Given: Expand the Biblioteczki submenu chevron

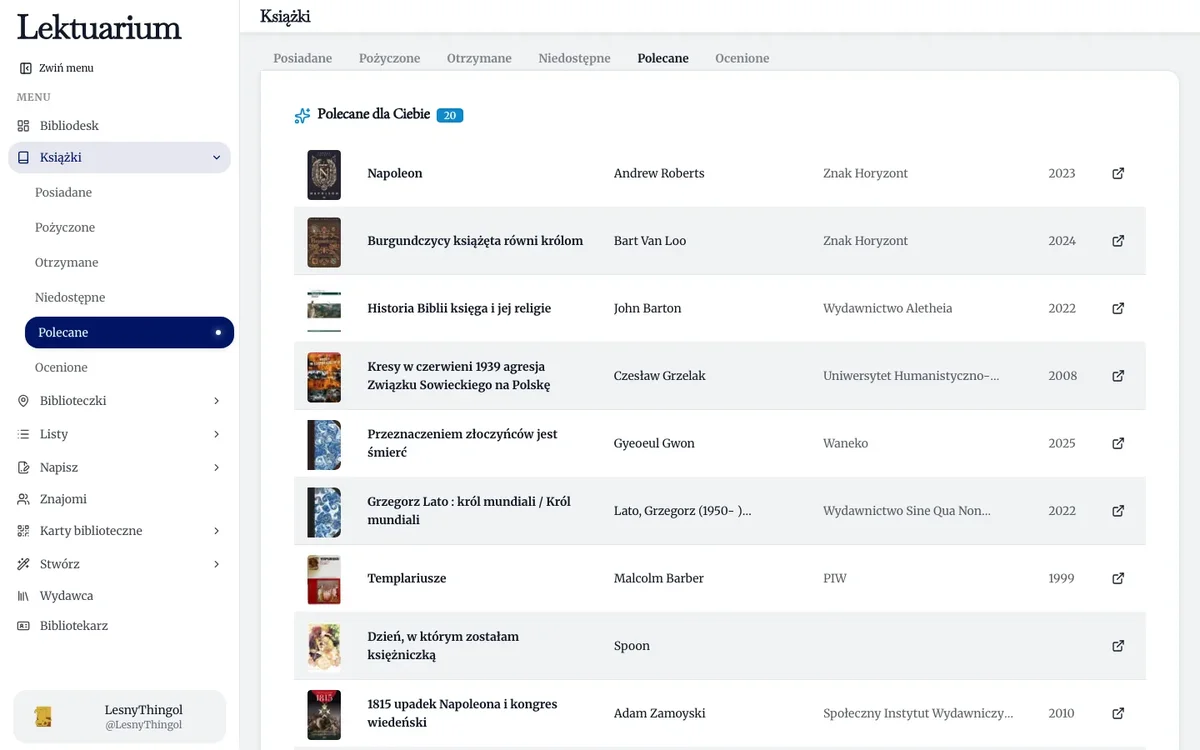Looking at the screenshot, I should 217,401.
